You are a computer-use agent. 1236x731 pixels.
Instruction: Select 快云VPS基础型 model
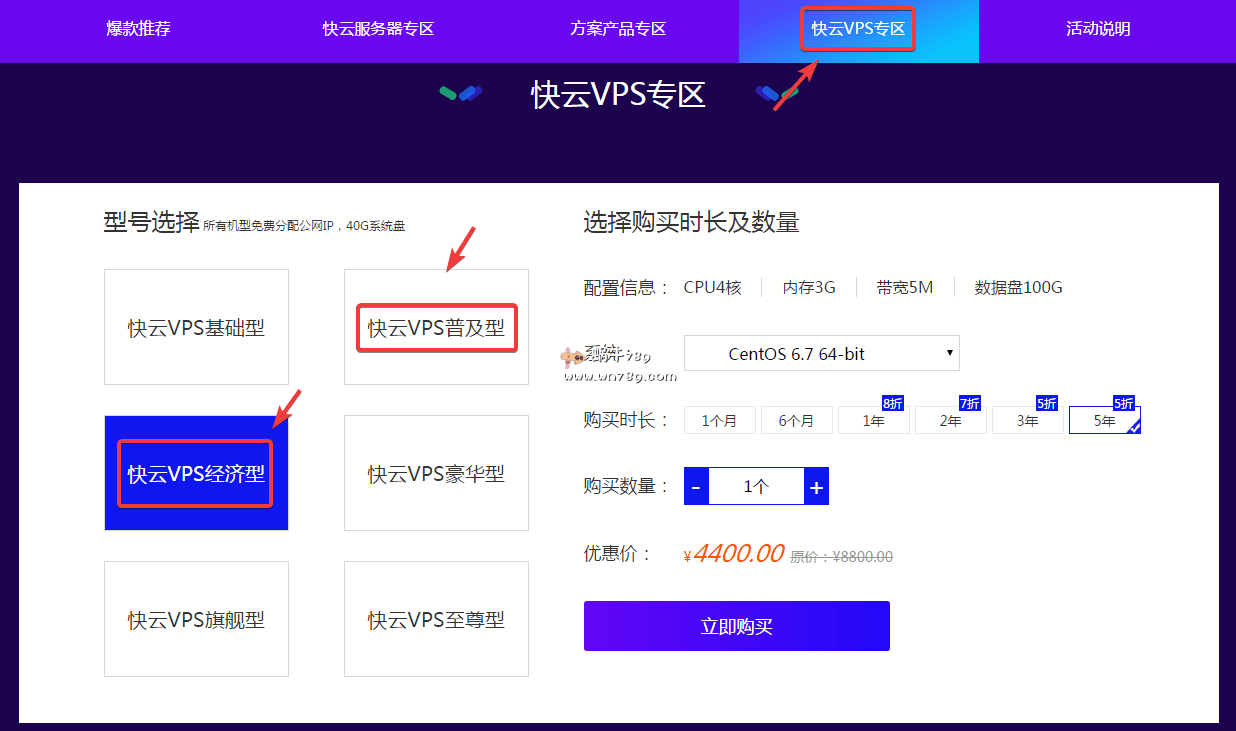[196, 327]
